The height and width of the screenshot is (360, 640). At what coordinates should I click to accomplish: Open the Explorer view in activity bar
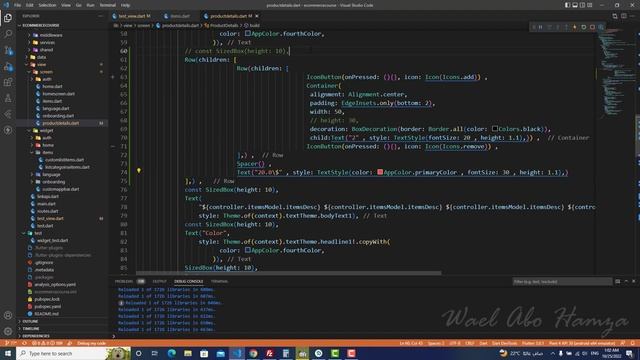[8, 18]
